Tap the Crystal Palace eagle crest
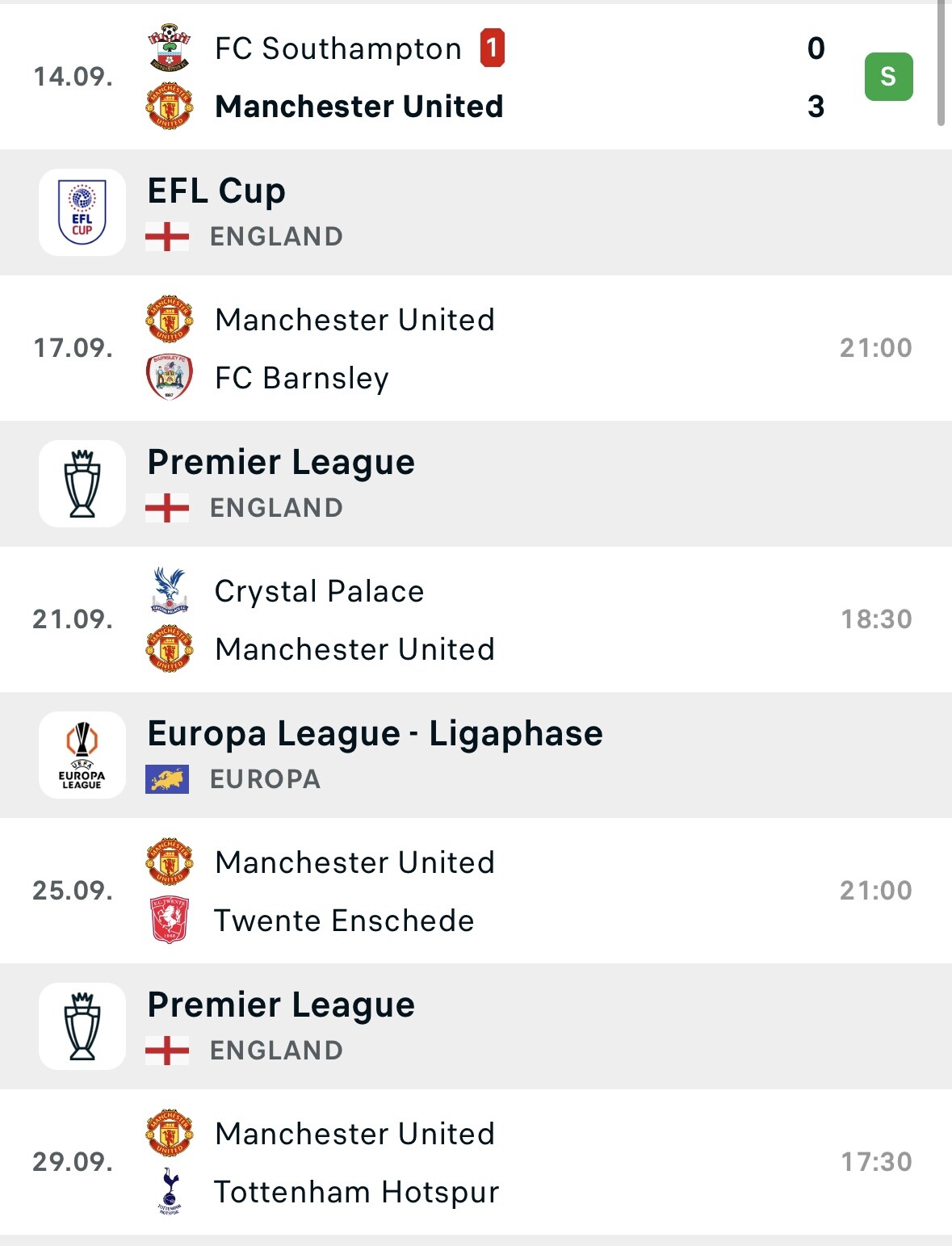 (169, 590)
